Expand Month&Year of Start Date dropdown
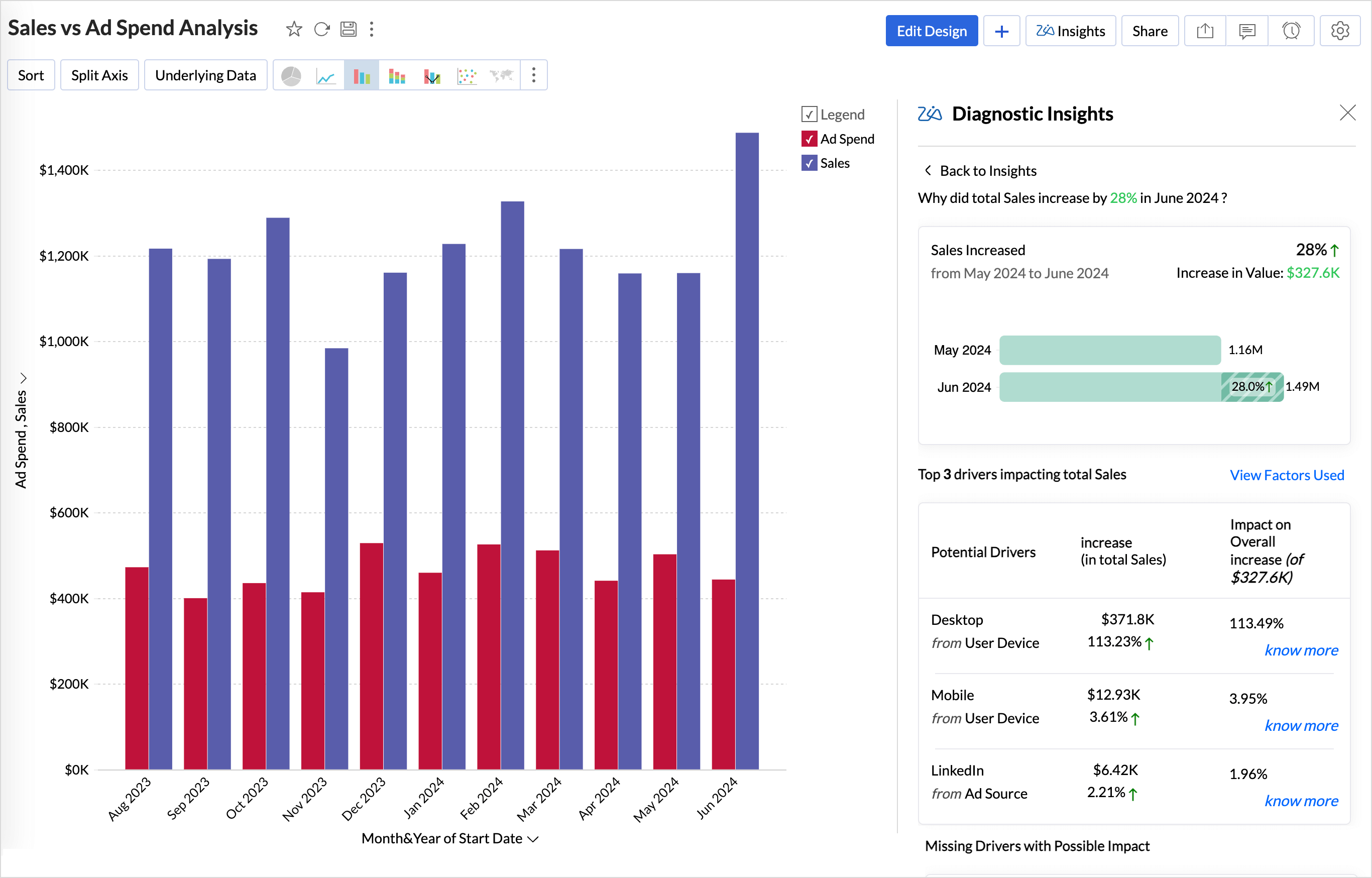This screenshot has height=878, width=1372. 533,839
